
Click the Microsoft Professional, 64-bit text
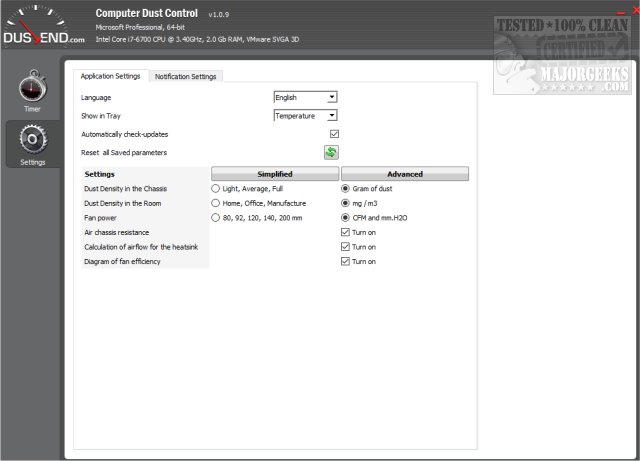[x=140, y=27]
